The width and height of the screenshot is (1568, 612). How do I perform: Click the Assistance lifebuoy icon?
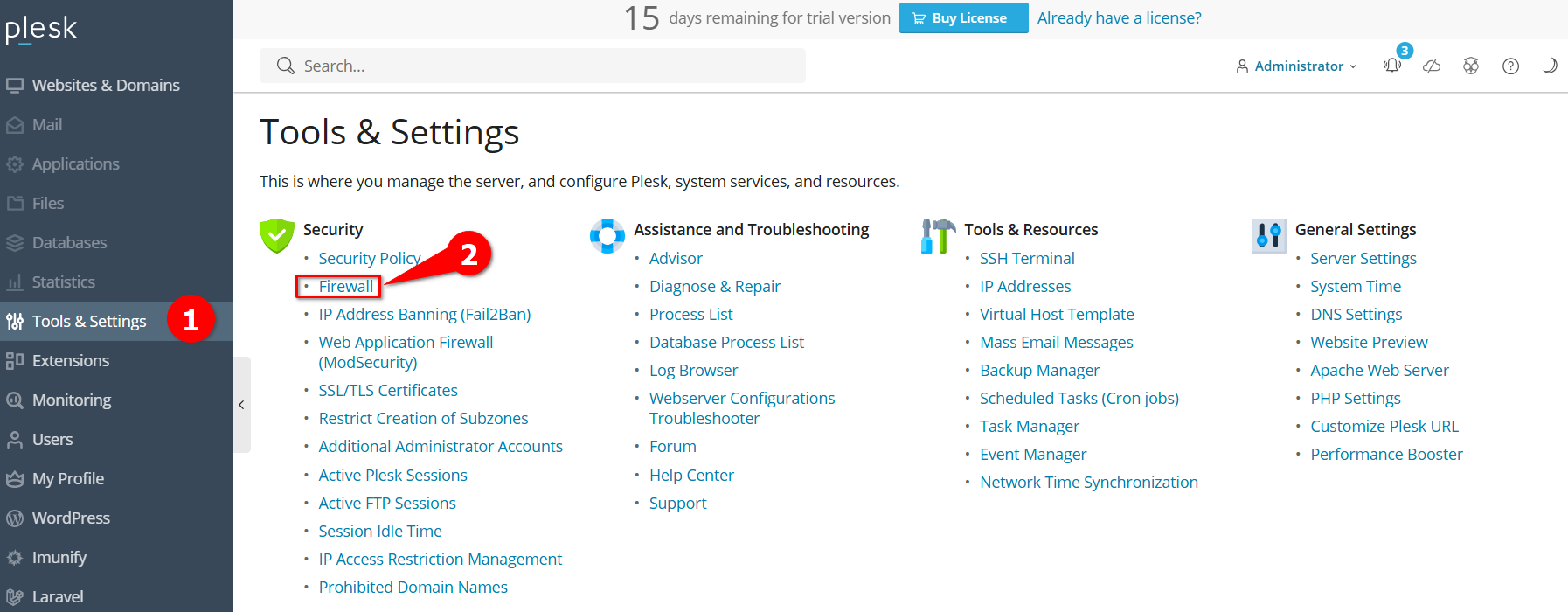click(607, 235)
